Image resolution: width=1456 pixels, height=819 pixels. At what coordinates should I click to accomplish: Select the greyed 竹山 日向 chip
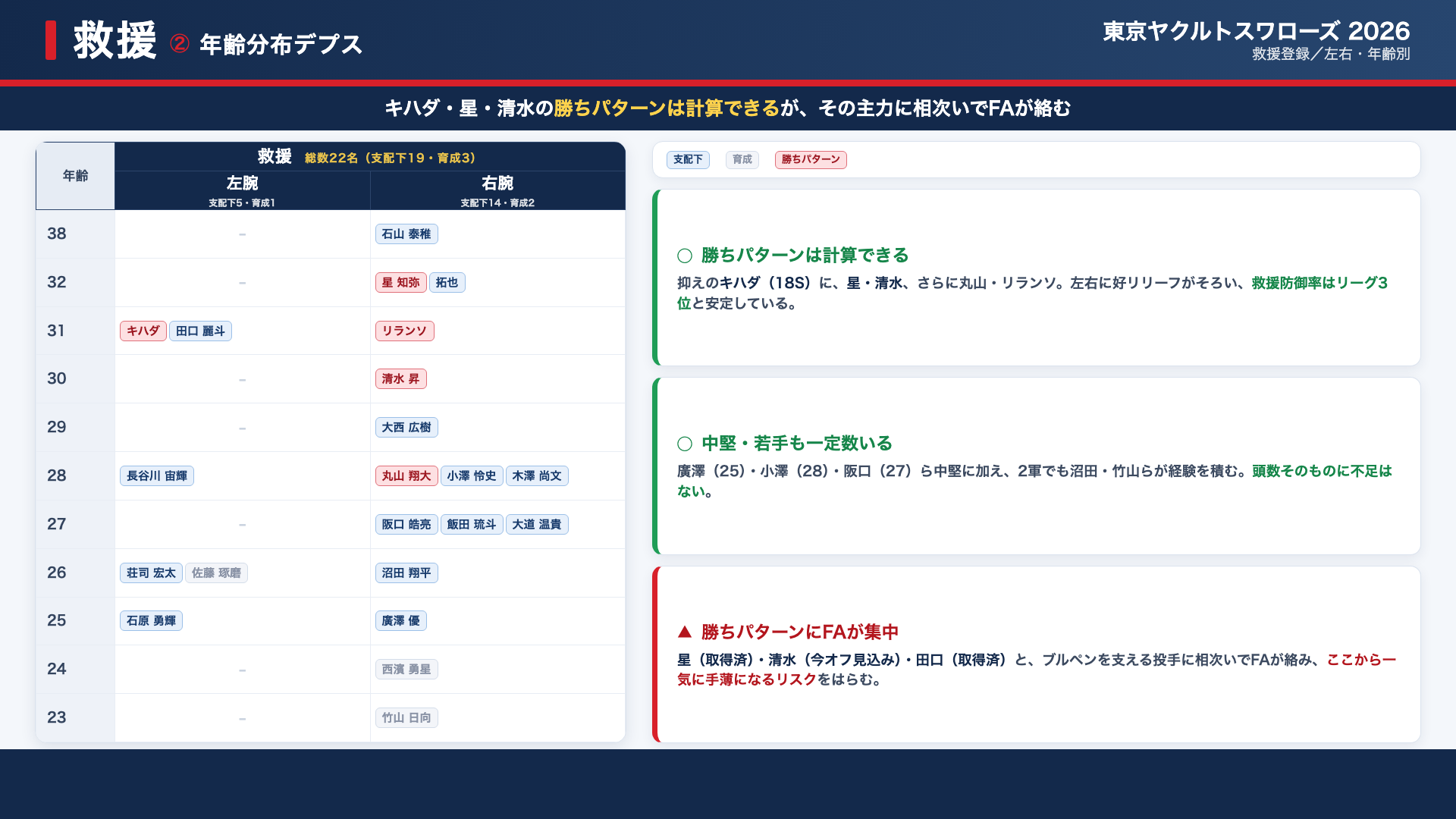pyautogui.click(x=406, y=718)
